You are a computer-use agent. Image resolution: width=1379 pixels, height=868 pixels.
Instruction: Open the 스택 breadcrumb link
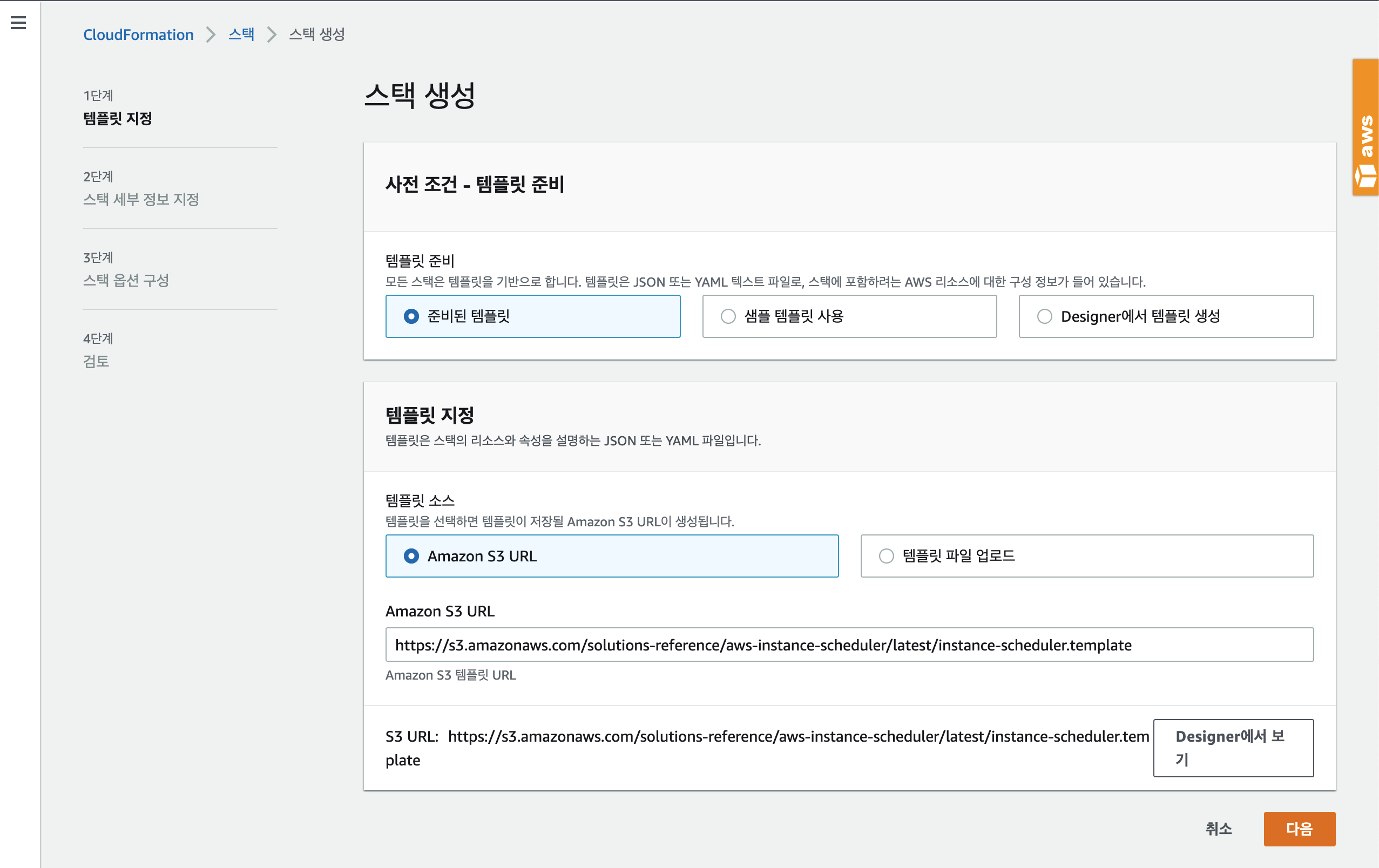click(241, 35)
